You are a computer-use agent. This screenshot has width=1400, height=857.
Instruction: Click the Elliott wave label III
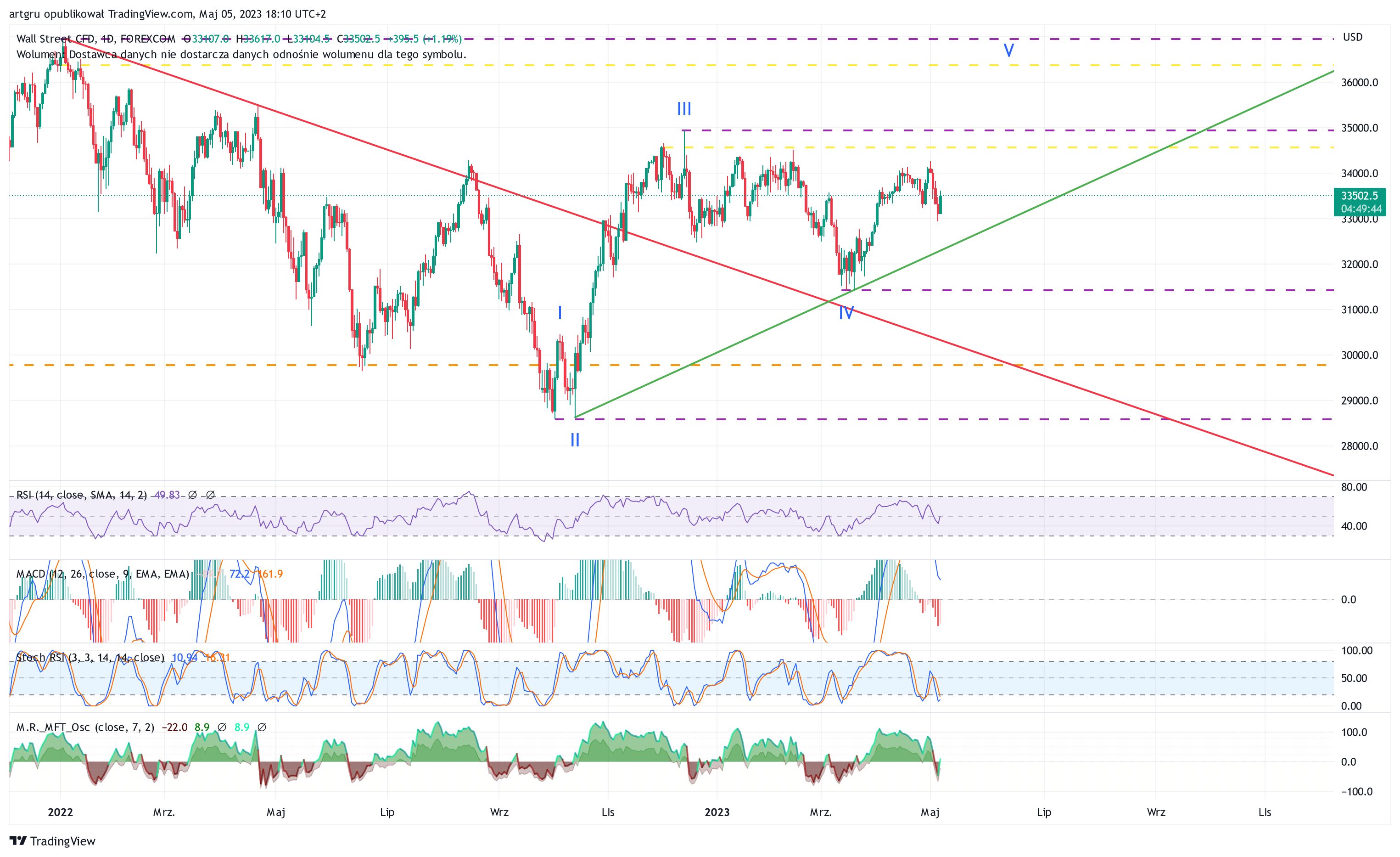684,109
